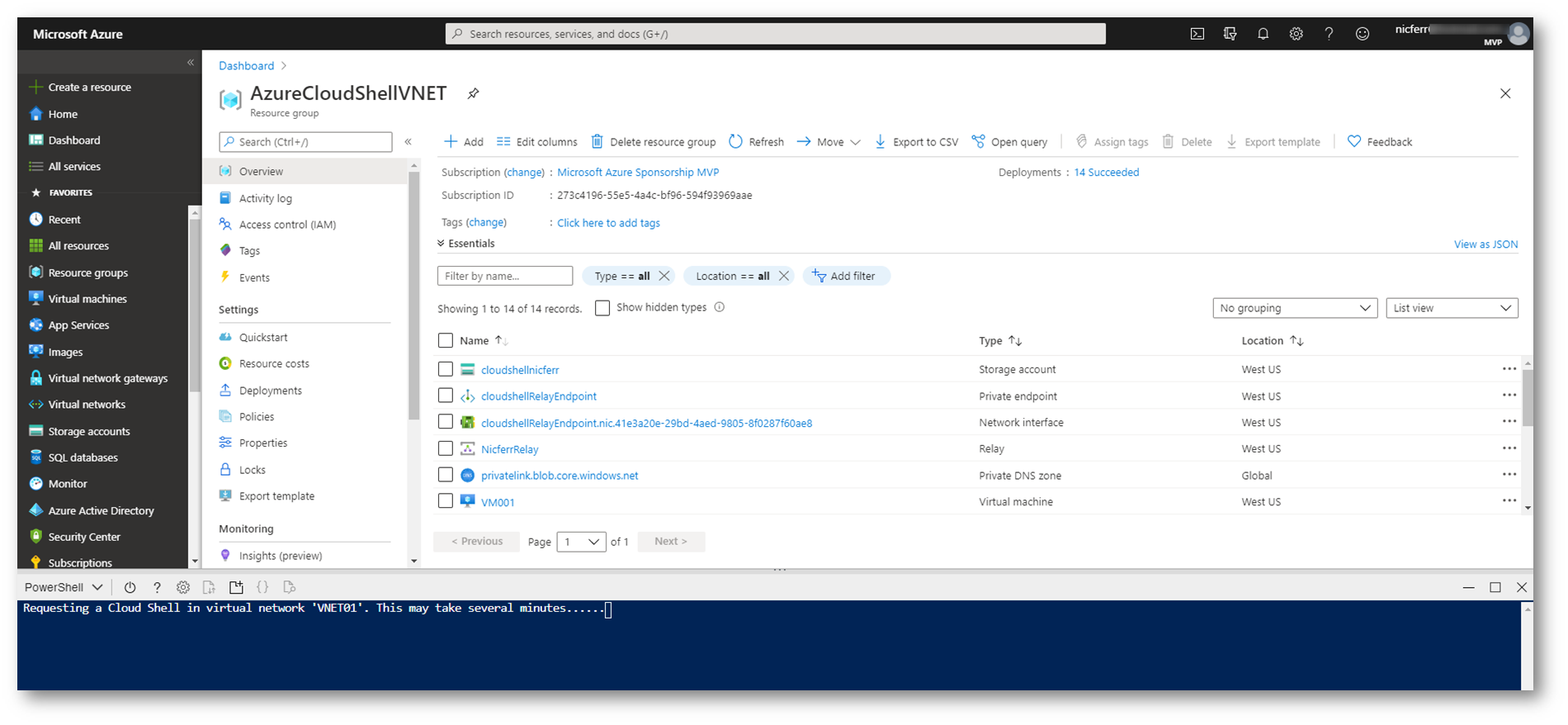Viewport: 1568px width, 725px height.
Task: Click the top search resources box
Action: click(776, 34)
